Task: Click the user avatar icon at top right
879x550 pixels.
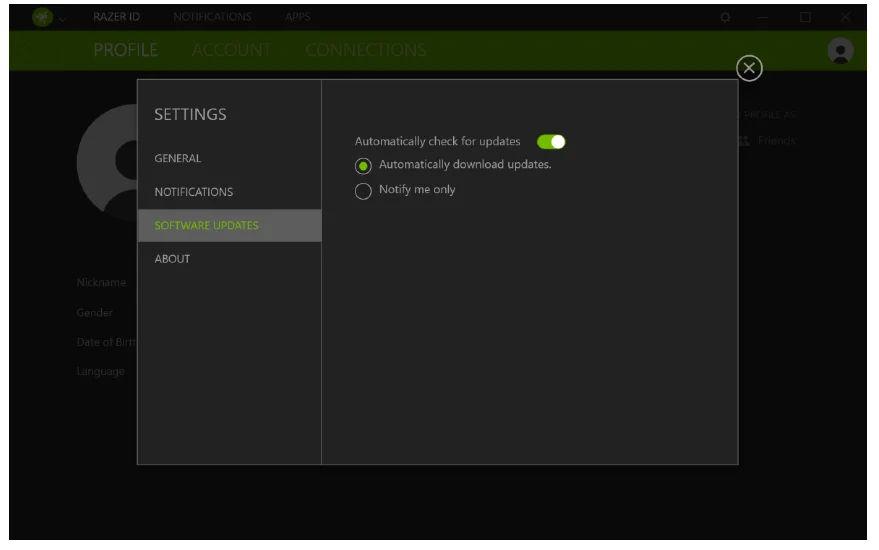Action: point(840,51)
